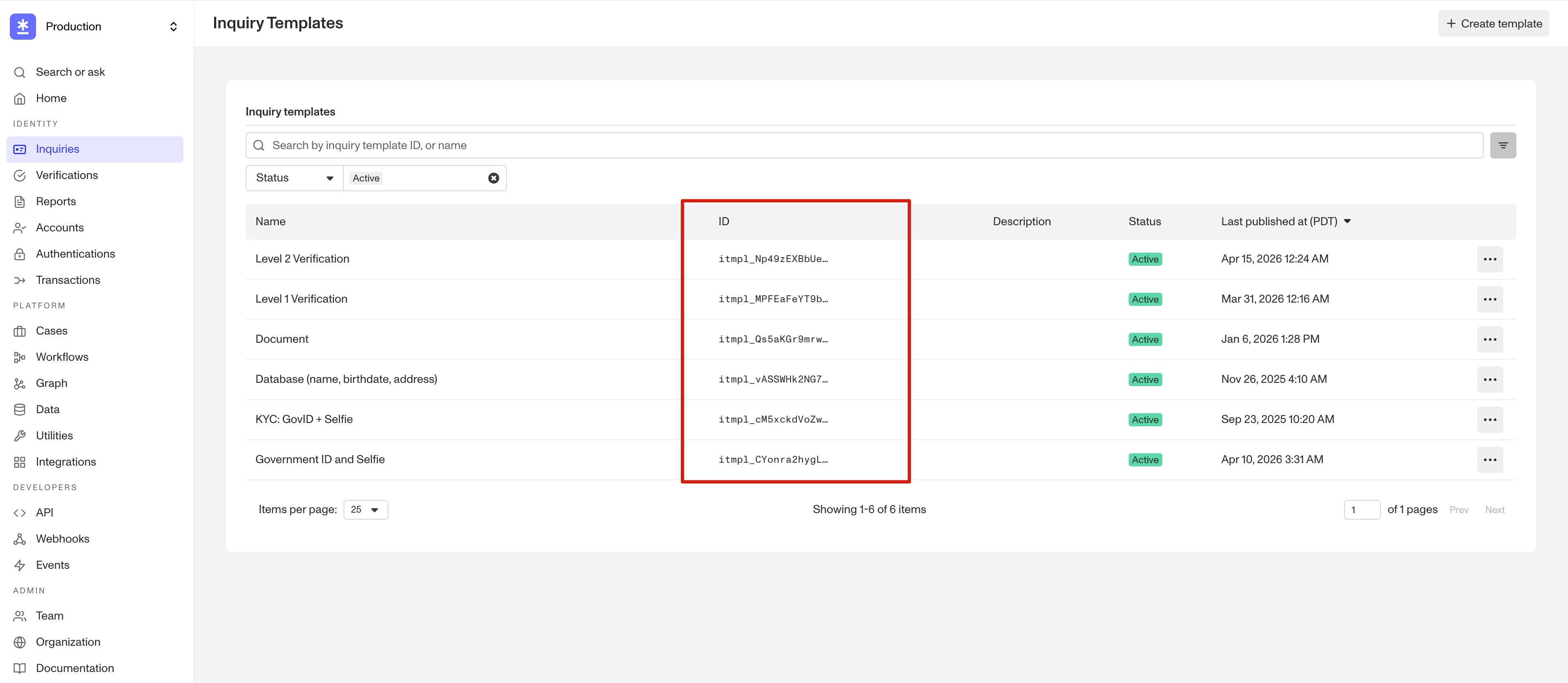
Task: Click the Team people icon
Action: point(20,616)
